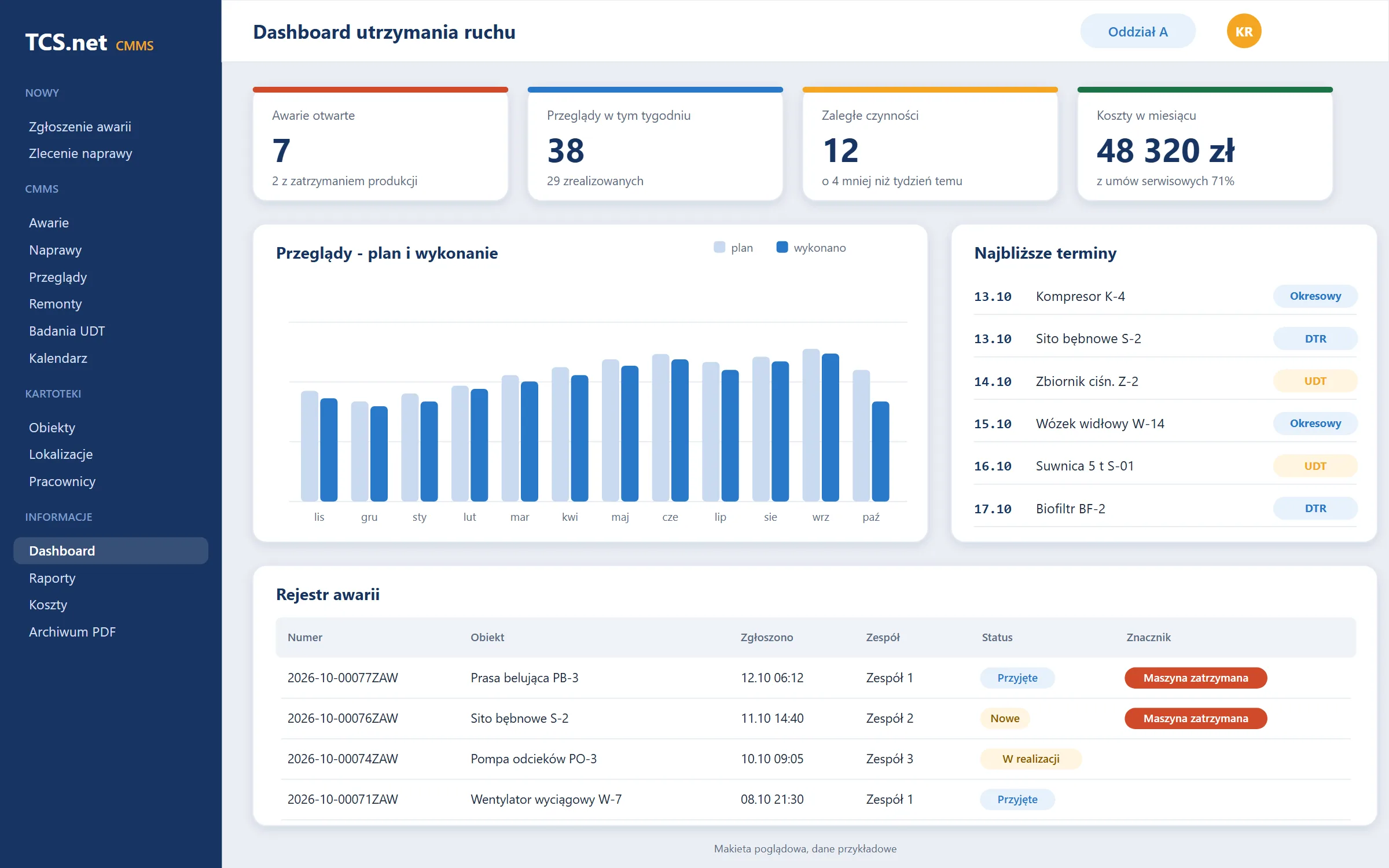Open Przeglądy in the sidebar
The height and width of the screenshot is (868, 1389).
58,277
